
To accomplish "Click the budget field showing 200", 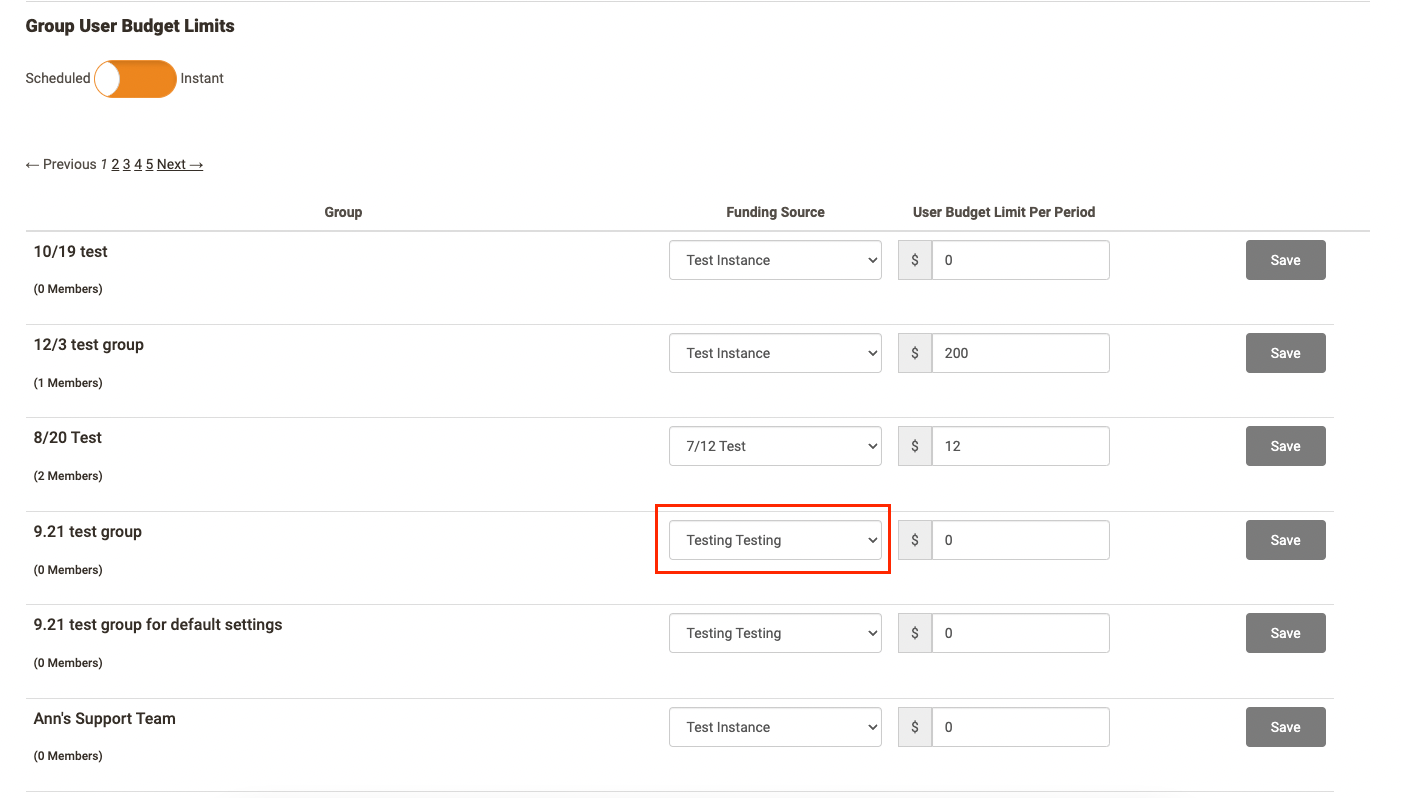I will [1020, 353].
